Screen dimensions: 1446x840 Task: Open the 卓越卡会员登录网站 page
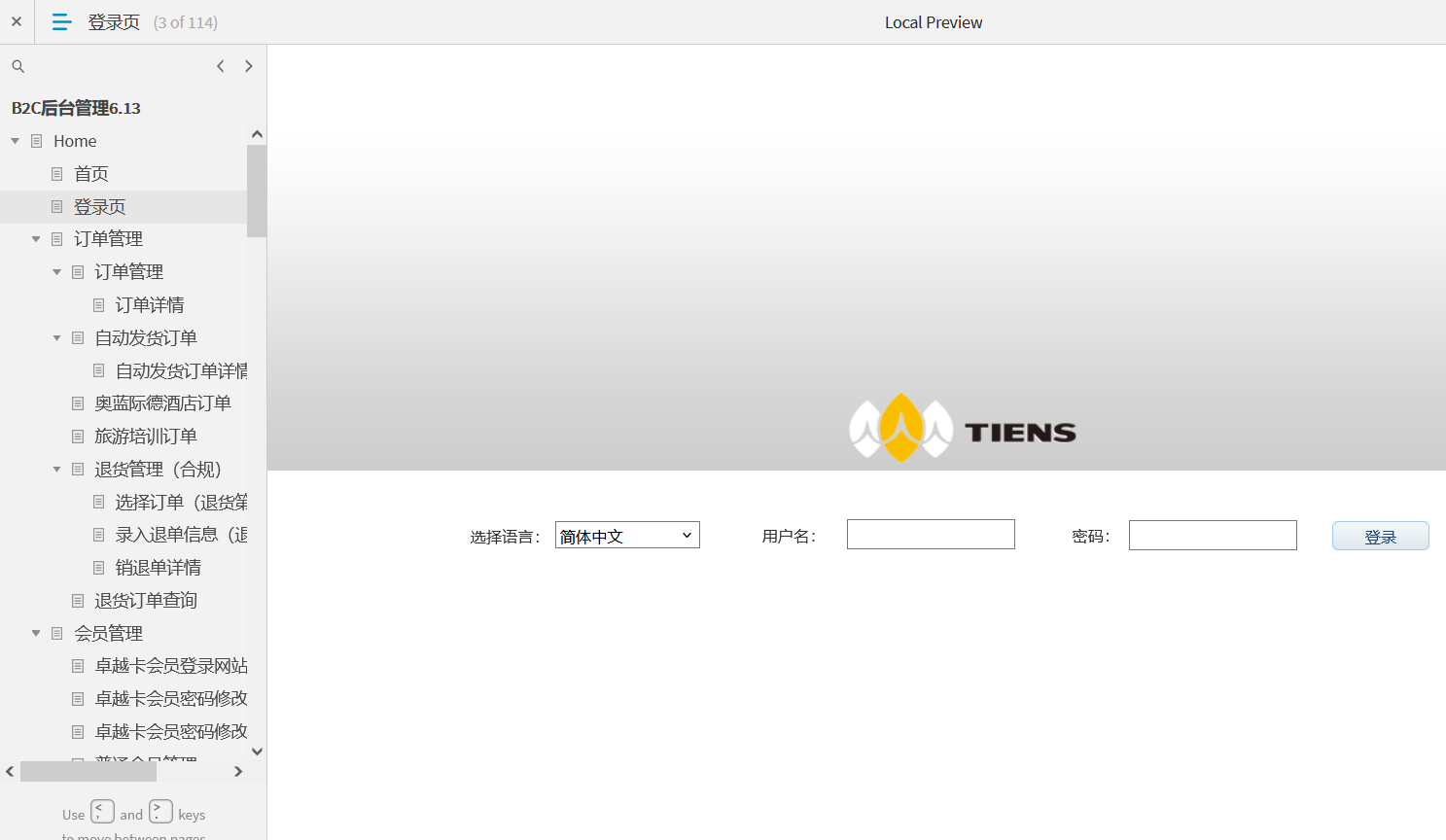coord(171,666)
